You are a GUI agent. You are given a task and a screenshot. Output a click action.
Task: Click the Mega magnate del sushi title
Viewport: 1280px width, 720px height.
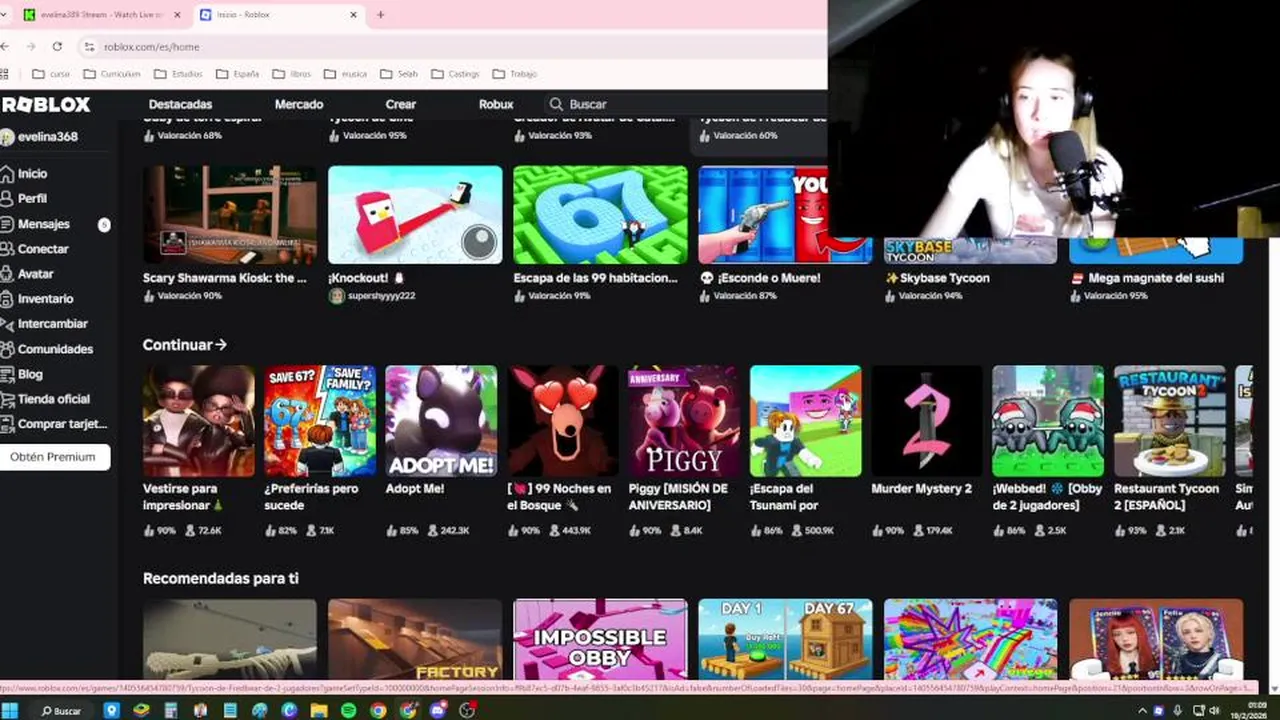click(x=1146, y=278)
